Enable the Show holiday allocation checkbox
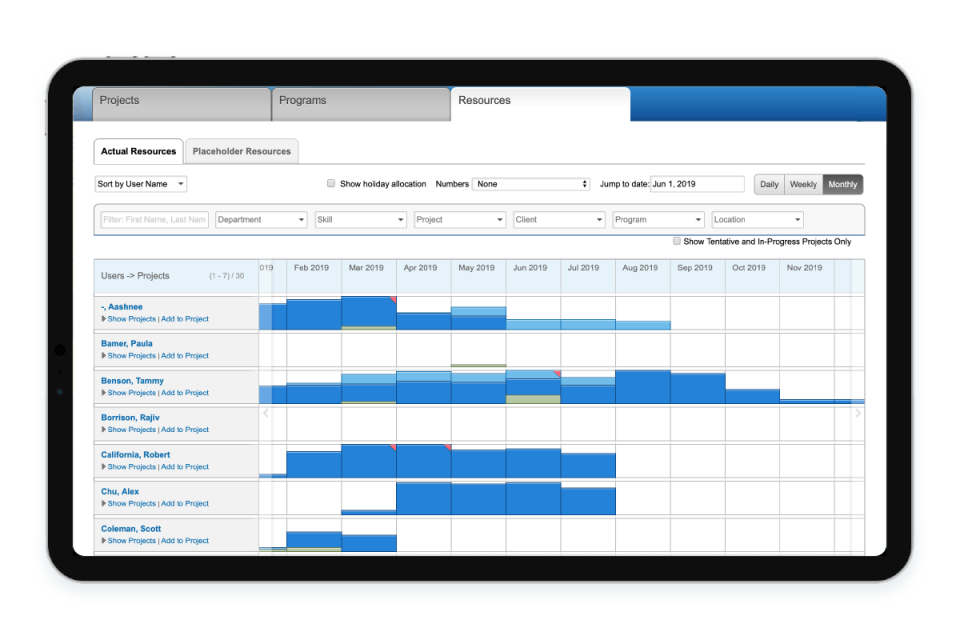 coord(331,184)
